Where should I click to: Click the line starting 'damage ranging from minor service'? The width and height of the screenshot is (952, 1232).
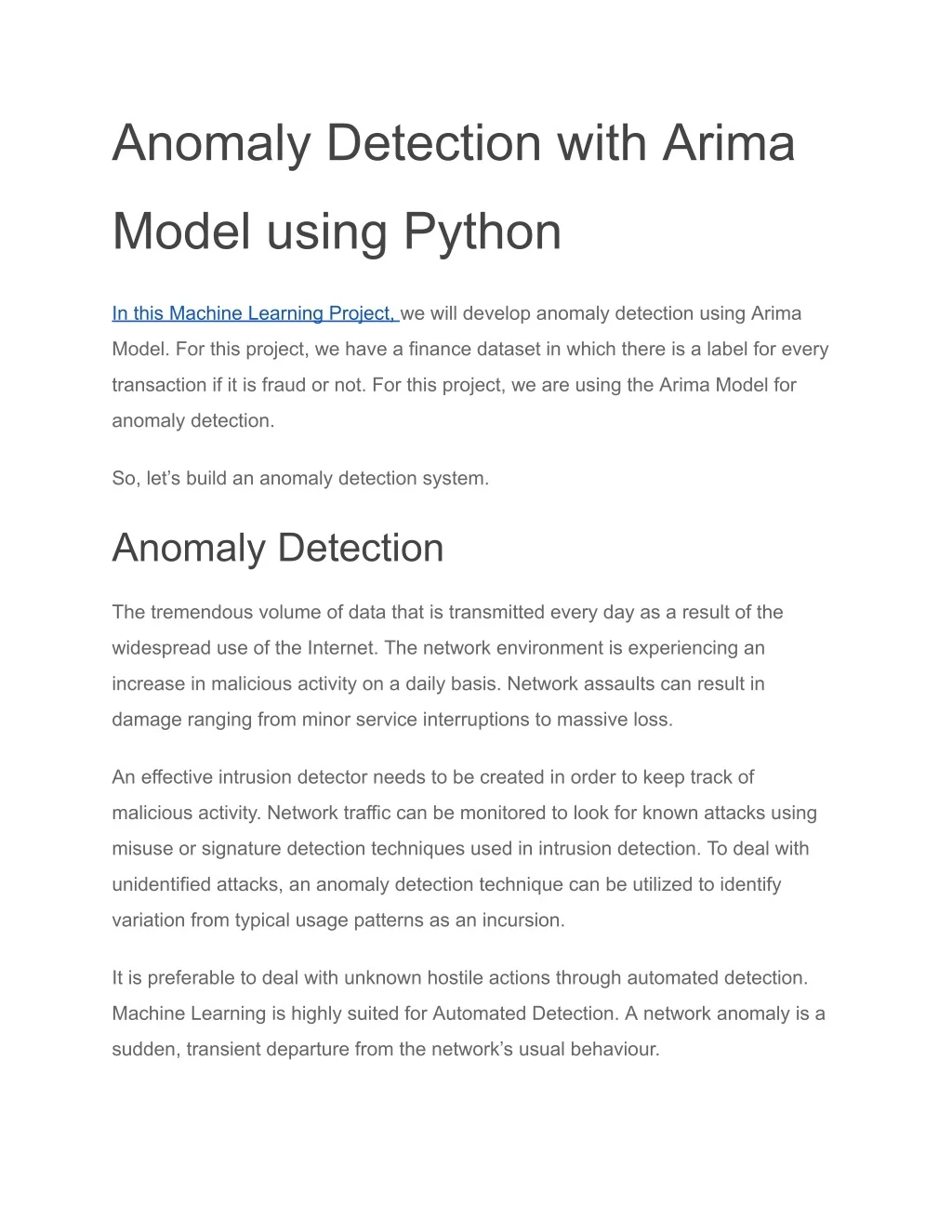392,720
